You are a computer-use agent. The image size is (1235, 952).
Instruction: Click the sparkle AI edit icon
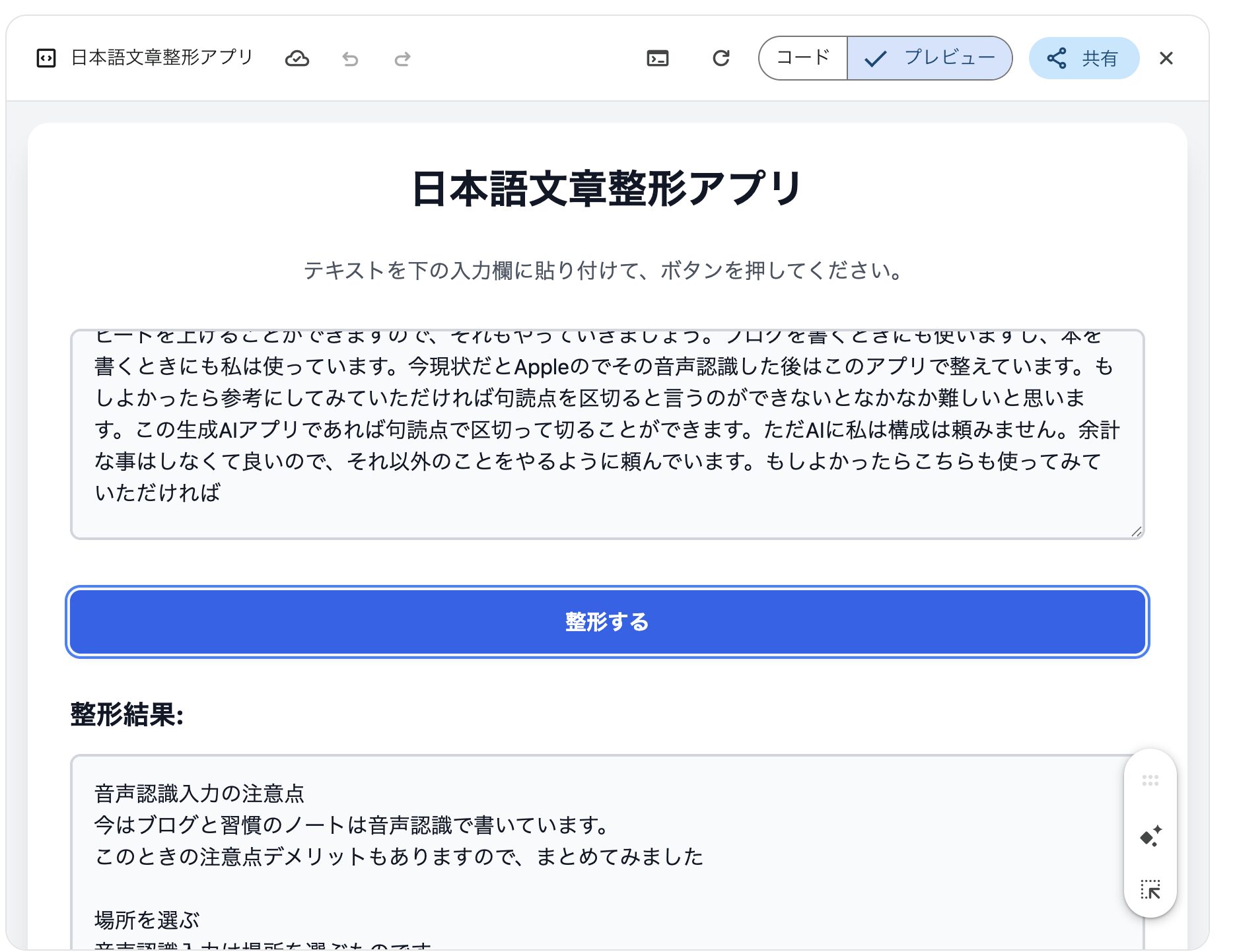1150,836
